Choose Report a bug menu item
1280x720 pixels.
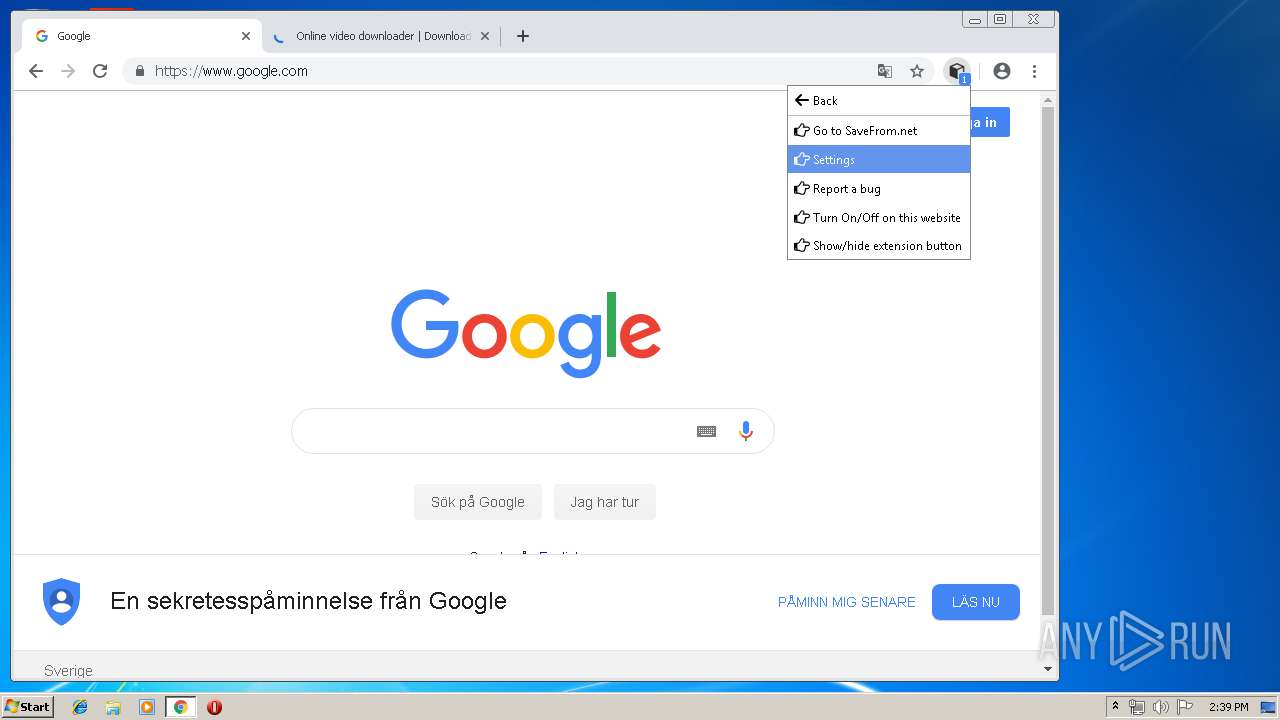click(x=879, y=189)
